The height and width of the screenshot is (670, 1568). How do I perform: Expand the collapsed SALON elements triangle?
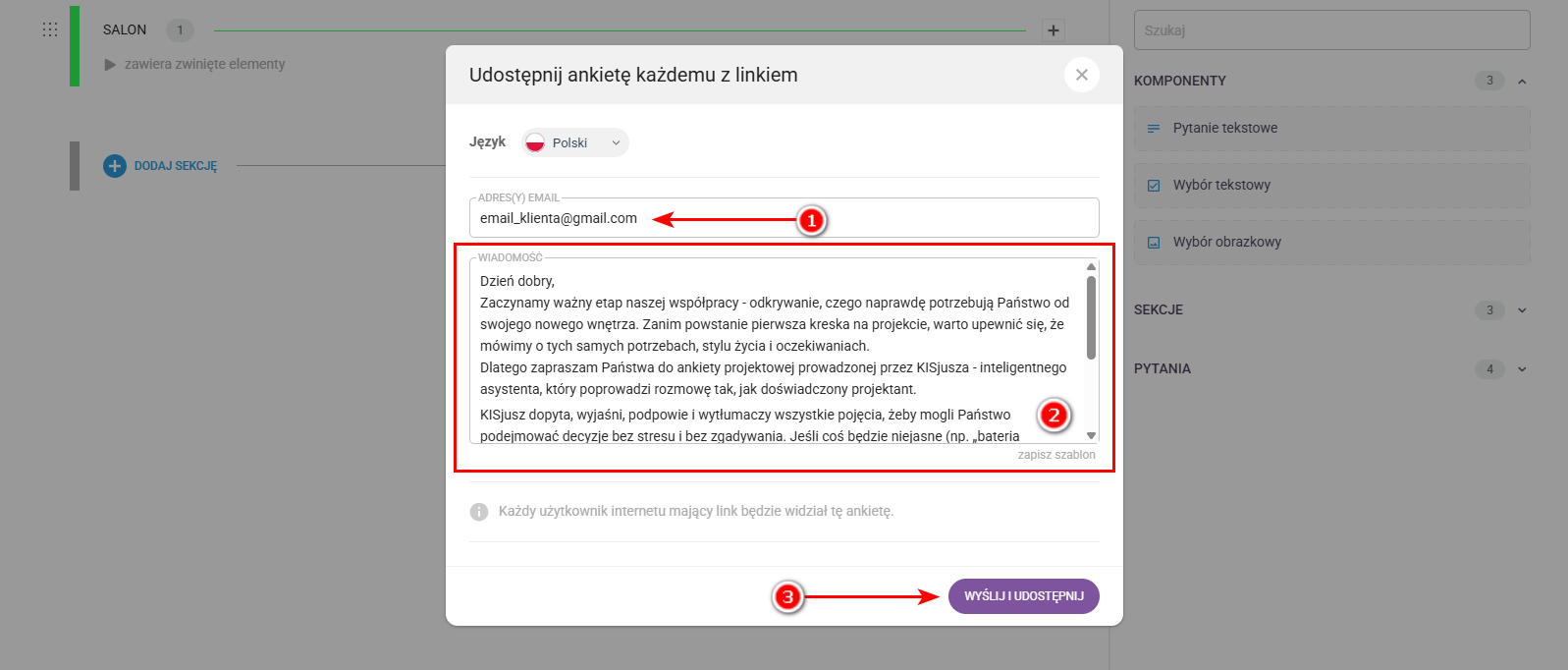pos(110,64)
